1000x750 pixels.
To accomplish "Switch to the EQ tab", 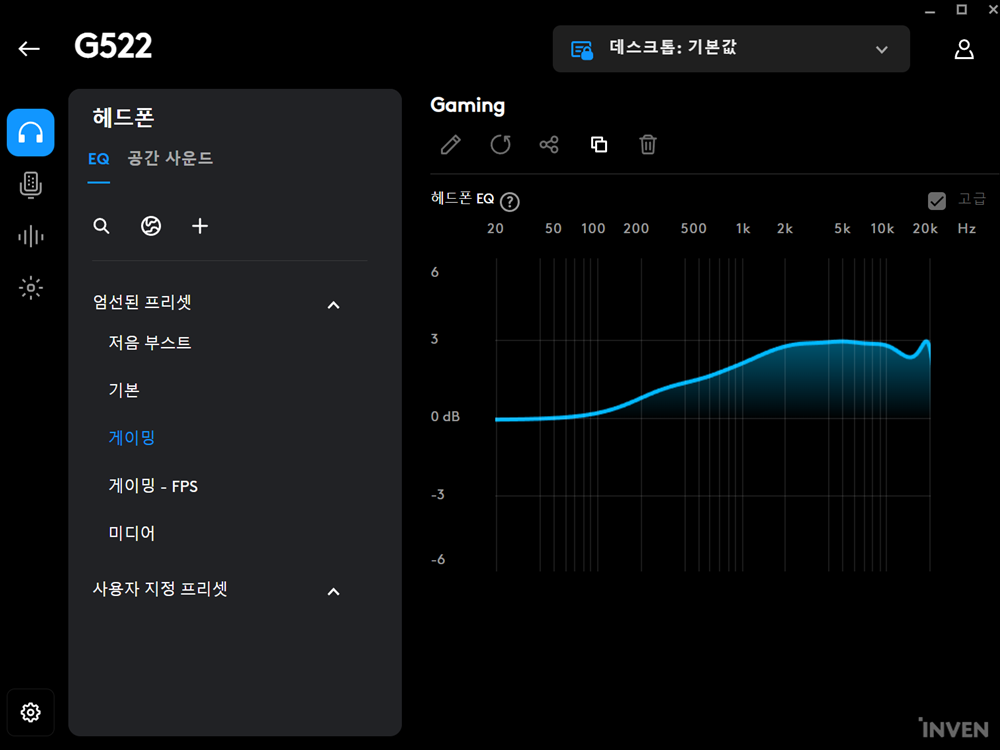I will point(99,158).
